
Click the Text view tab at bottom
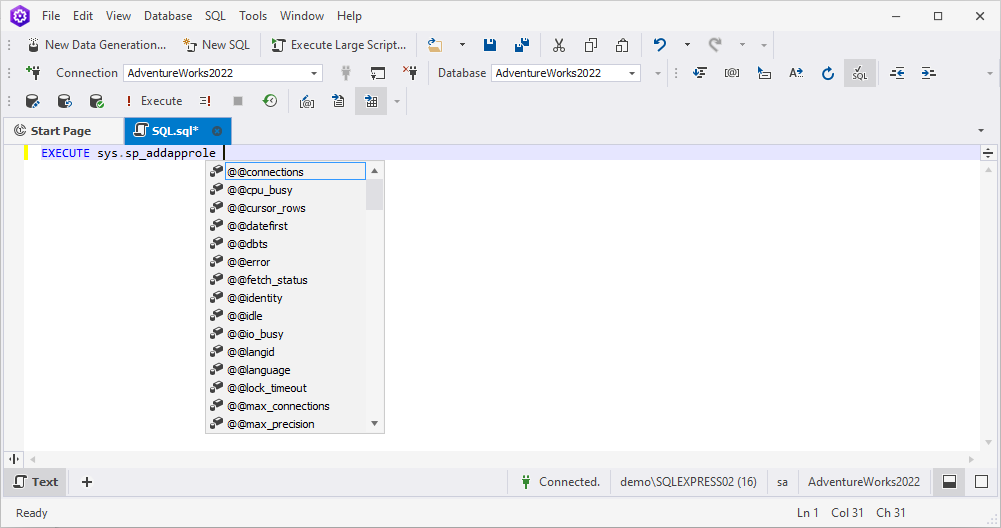coord(36,482)
